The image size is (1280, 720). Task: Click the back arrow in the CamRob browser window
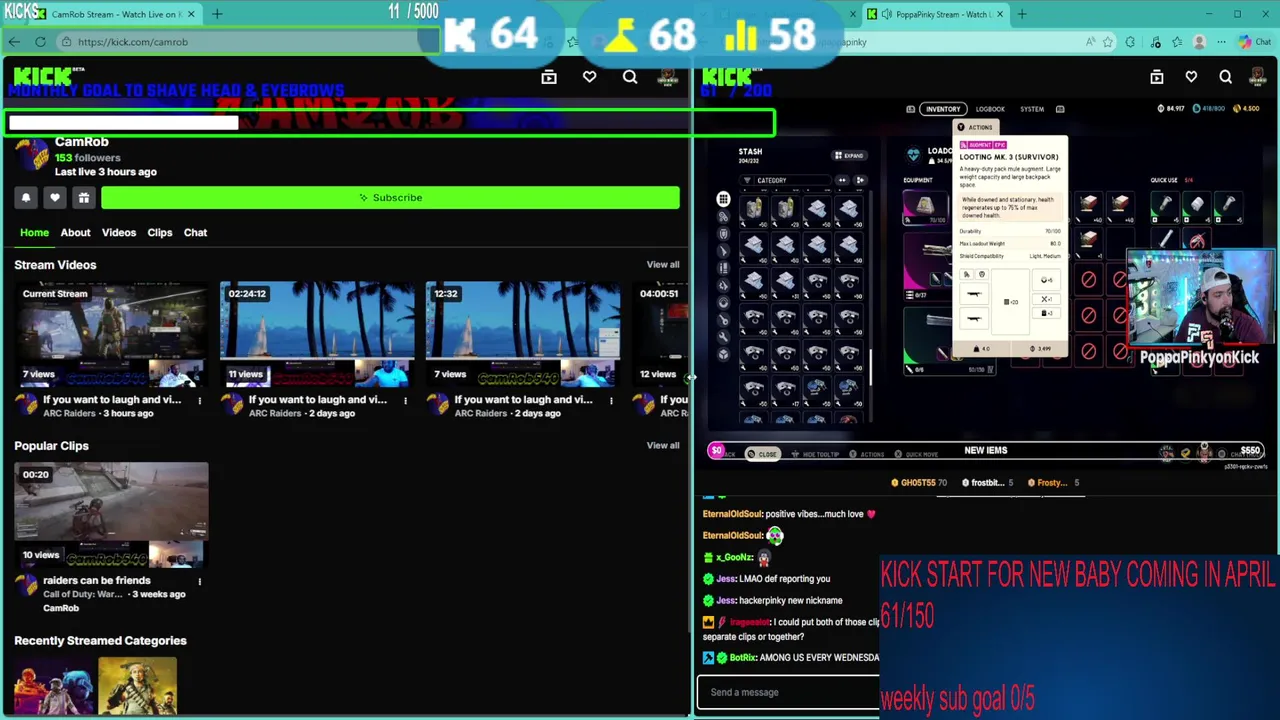tap(14, 42)
